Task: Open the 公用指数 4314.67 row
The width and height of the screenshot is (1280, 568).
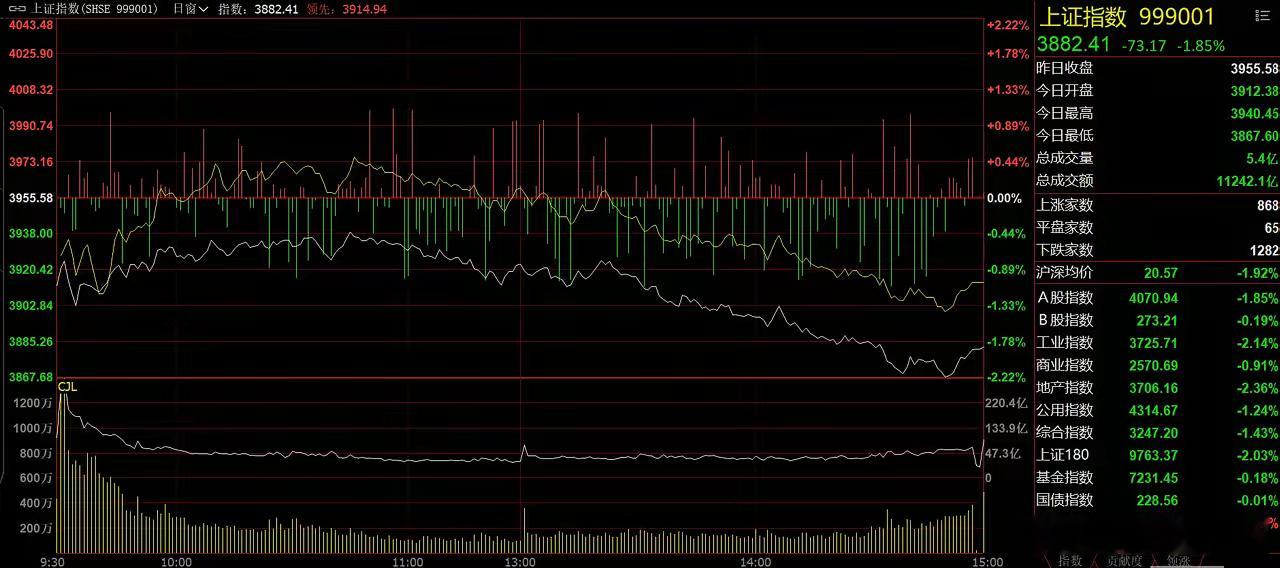Action: [1157, 410]
